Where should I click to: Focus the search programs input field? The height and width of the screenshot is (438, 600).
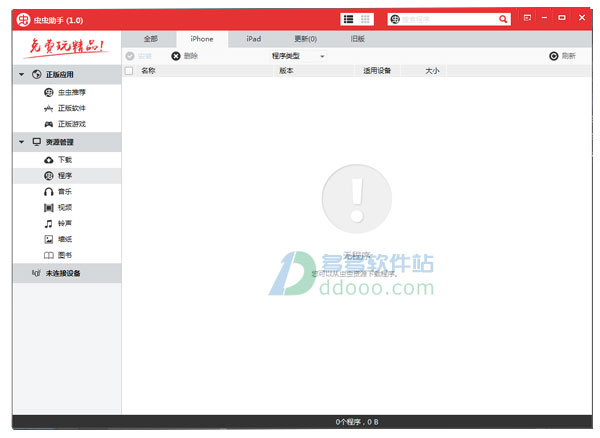tap(448, 19)
